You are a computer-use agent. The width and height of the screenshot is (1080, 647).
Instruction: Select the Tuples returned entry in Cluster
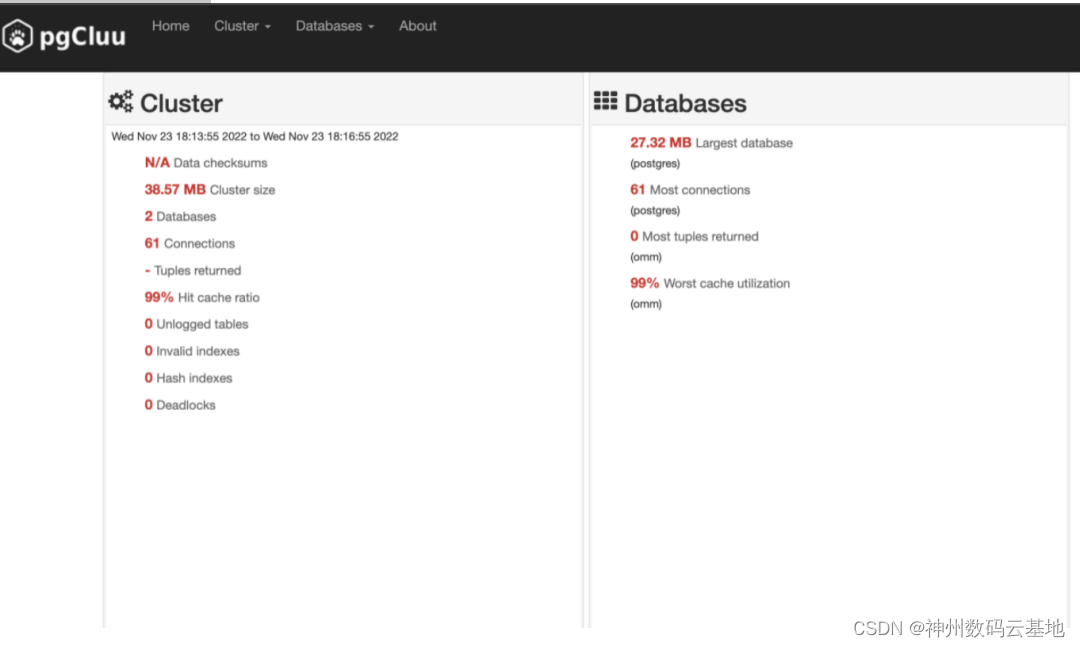pos(193,271)
